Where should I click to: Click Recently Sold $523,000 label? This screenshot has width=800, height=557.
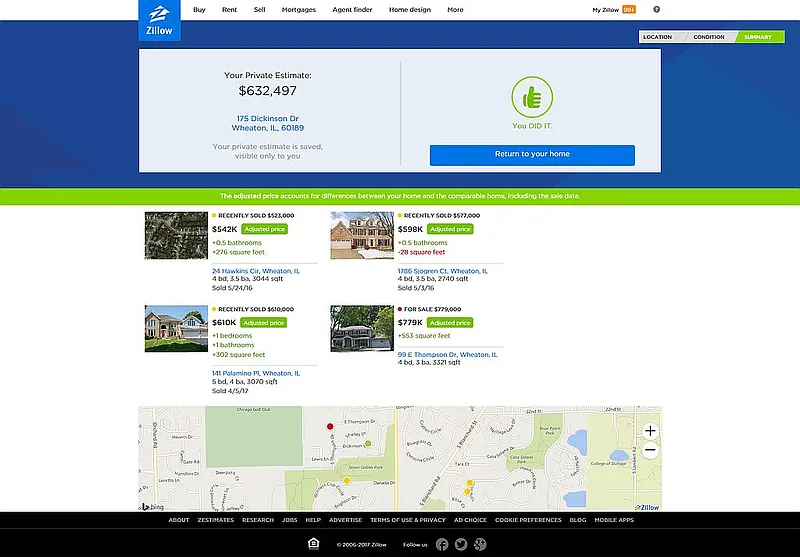tap(256, 215)
